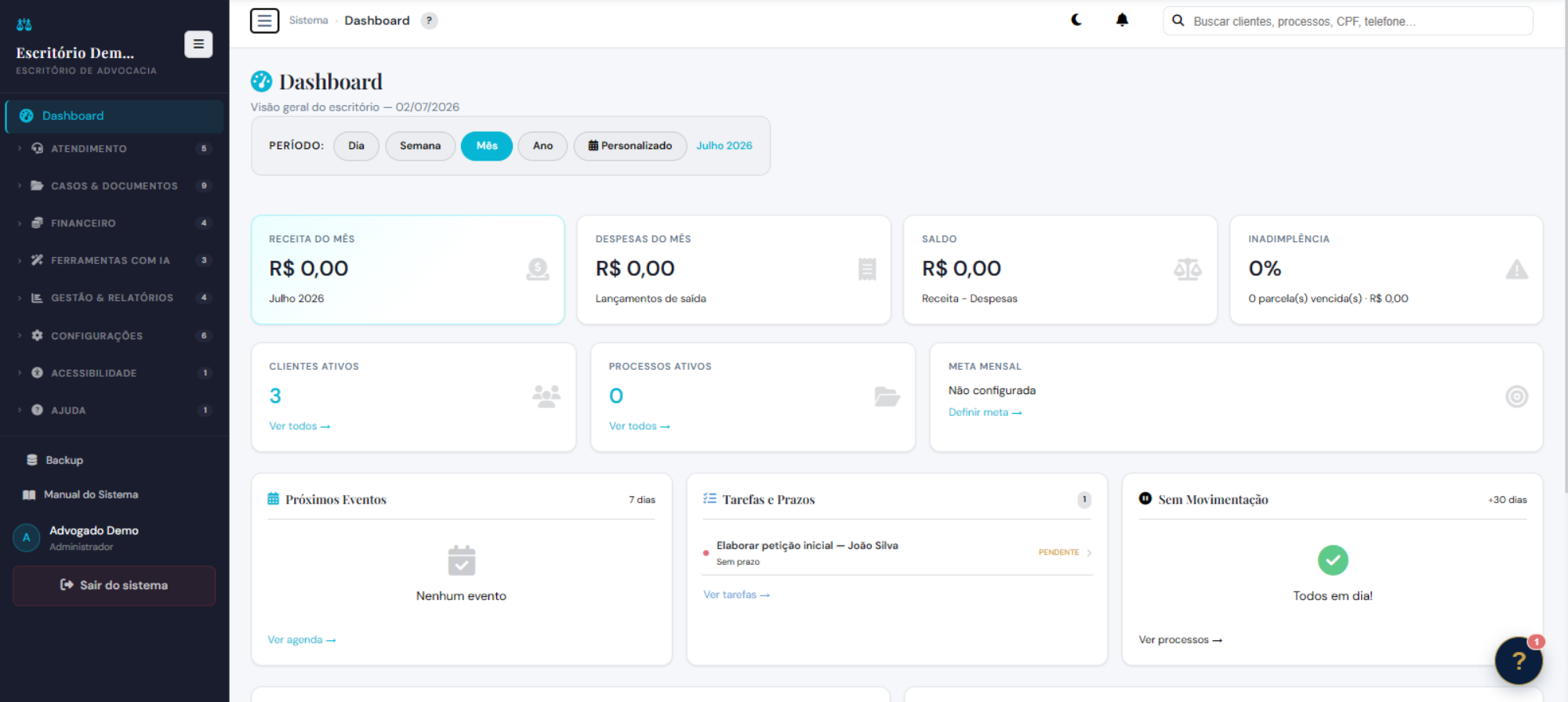Viewport: 1568px width, 702px height.
Task: Expand the Casos & Documentos group
Action: click(114, 186)
